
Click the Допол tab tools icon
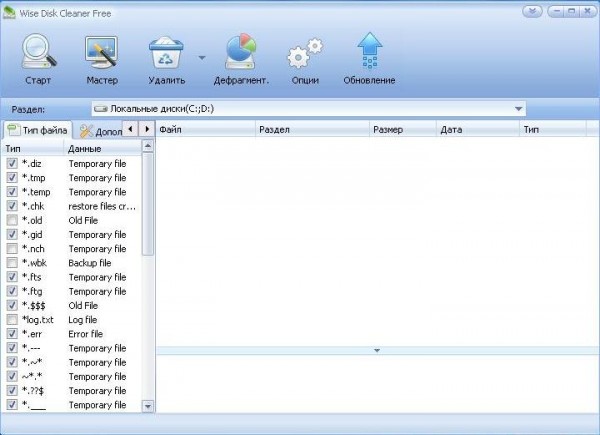coord(86,131)
